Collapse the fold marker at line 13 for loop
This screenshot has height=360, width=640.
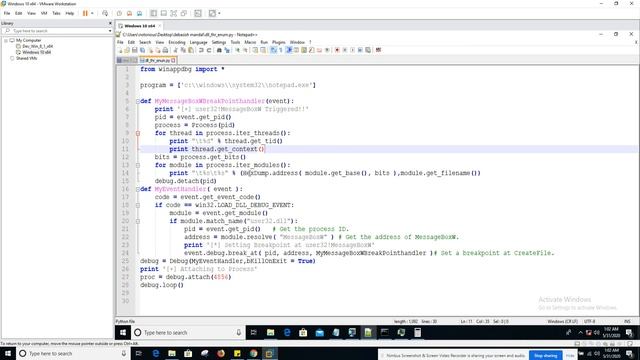pyautogui.click(x=138, y=165)
